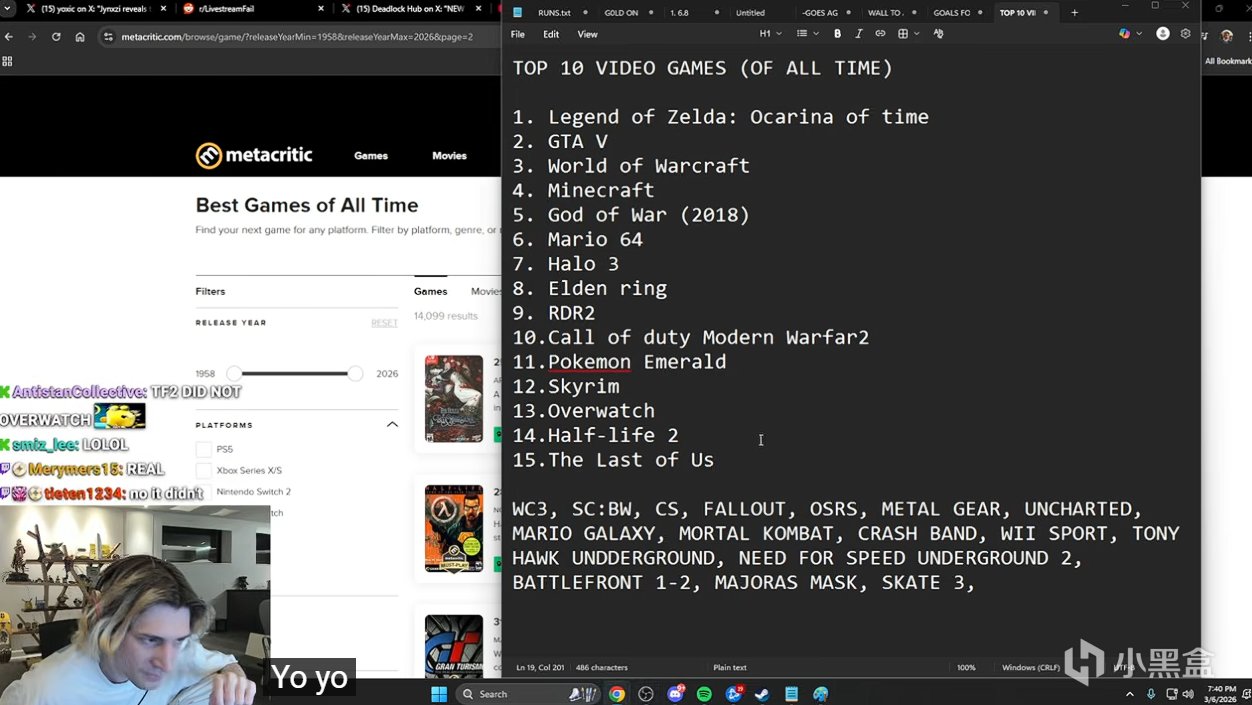The image size is (1252, 705).
Task: Switch to Deadlock Hub on X browser tab
Action: (412, 9)
